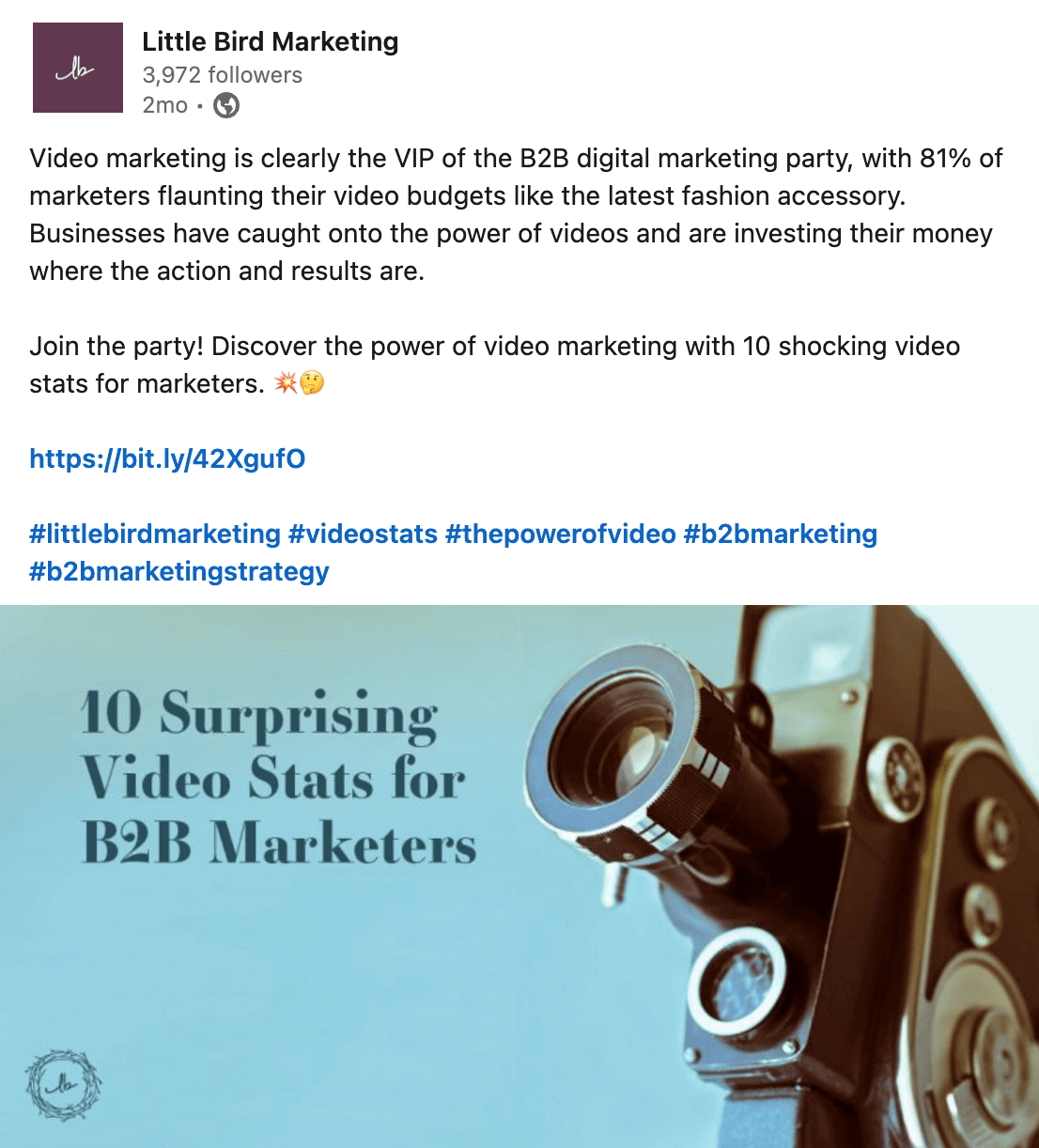Click the 2mo post timestamp
The image size is (1039, 1148).
(x=164, y=105)
